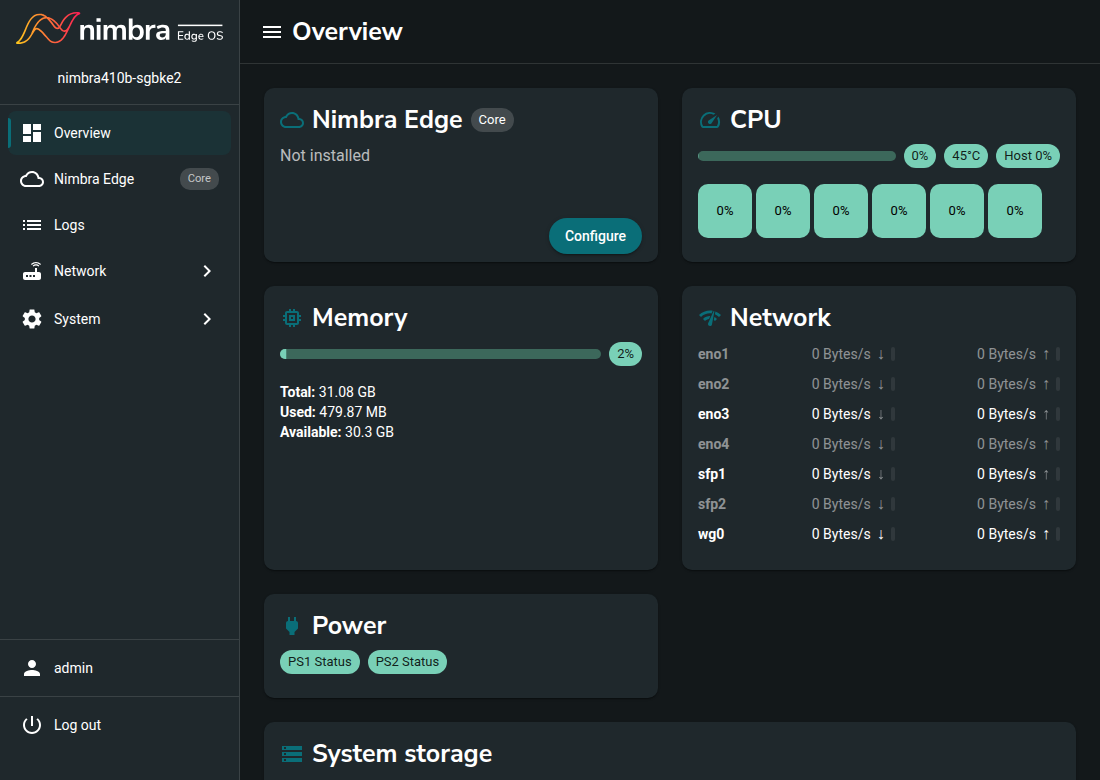Click the Memory usage progress bar
This screenshot has width=1100, height=780.
point(440,354)
